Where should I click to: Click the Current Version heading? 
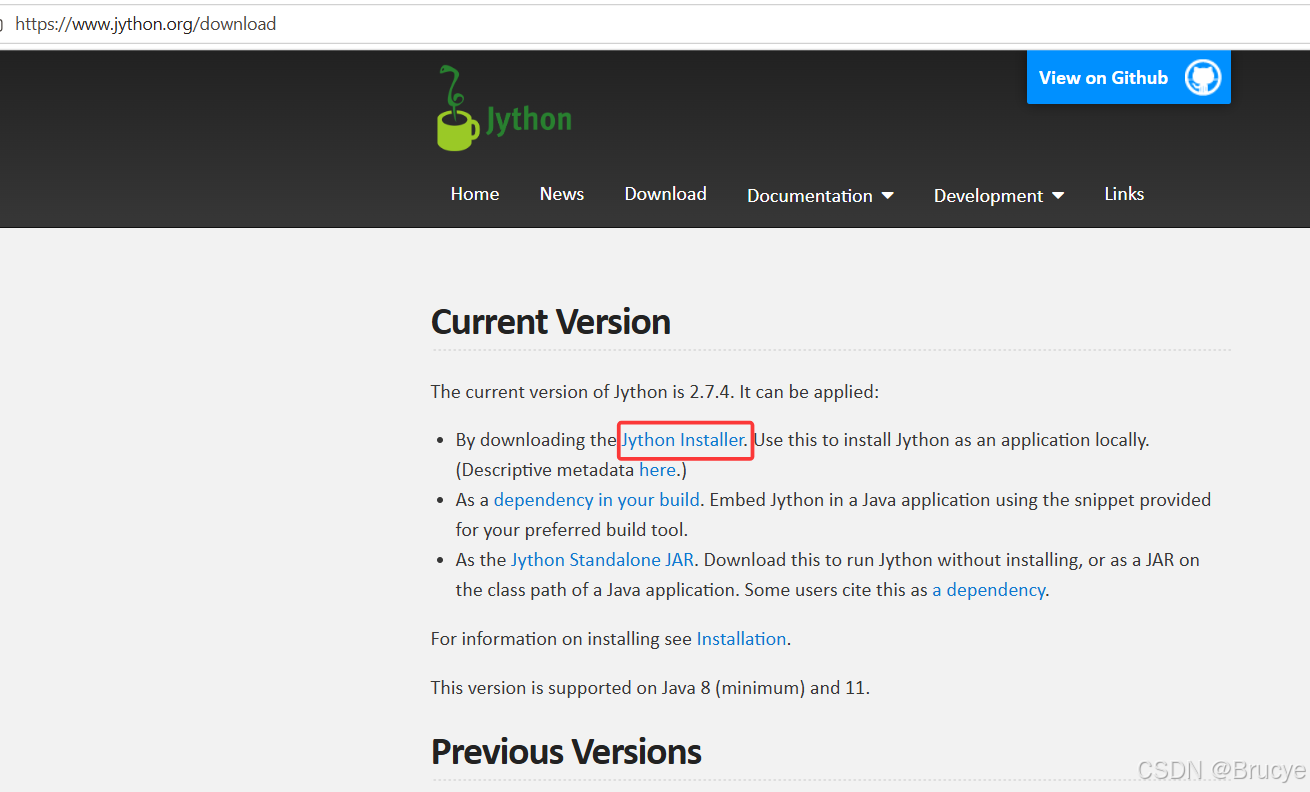click(x=551, y=322)
